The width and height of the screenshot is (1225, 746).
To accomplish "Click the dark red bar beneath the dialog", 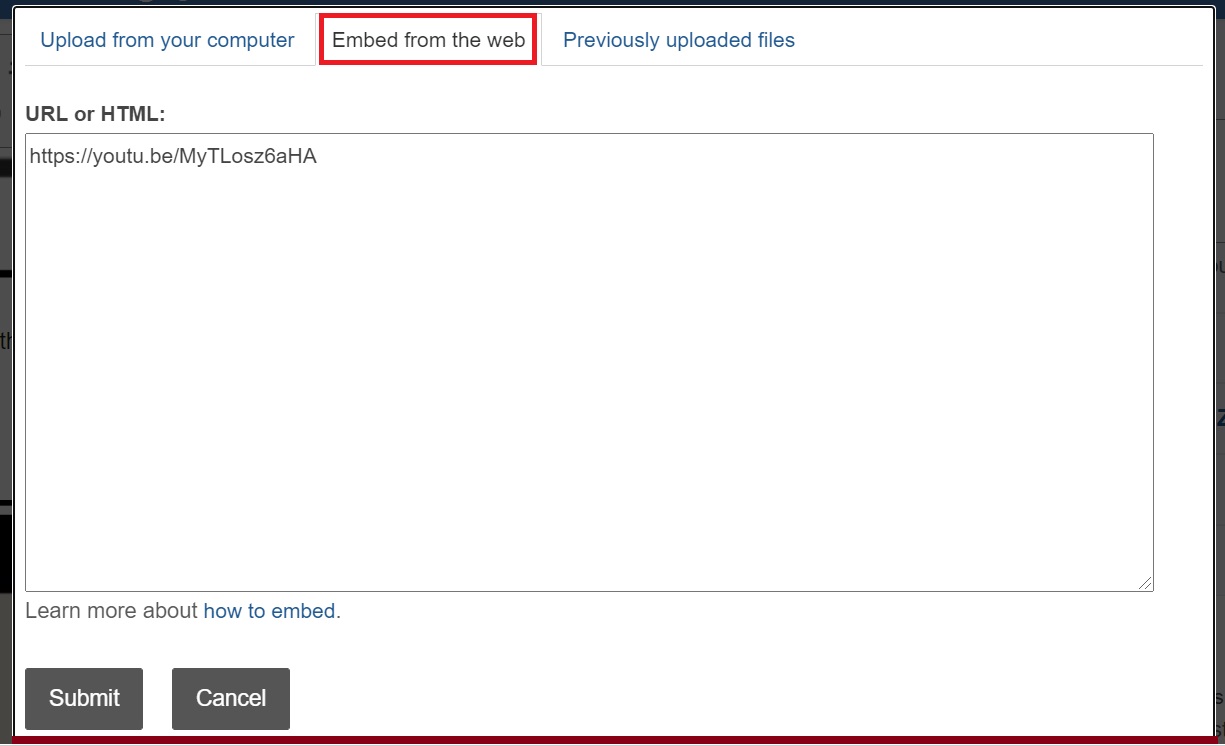I will click(x=612, y=741).
